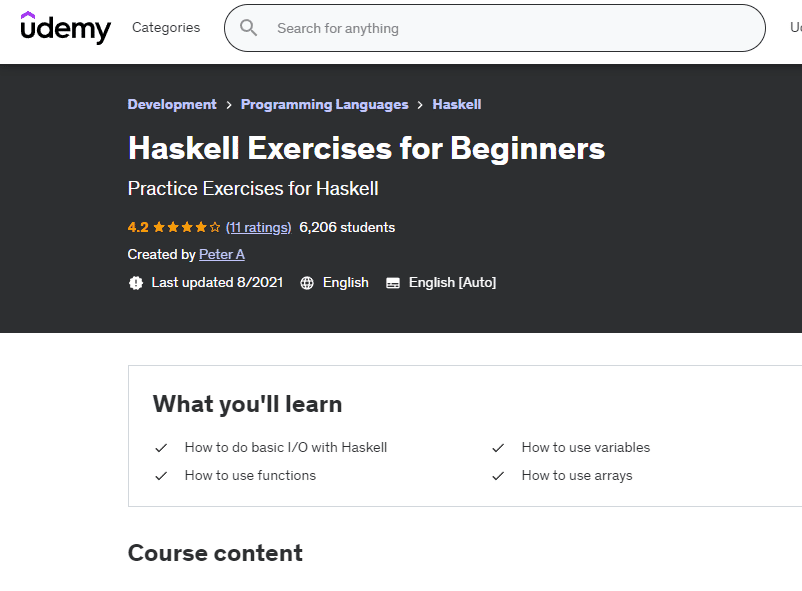Screen dimensions: 802x591
Task: Click the globe language icon
Action: (x=307, y=283)
